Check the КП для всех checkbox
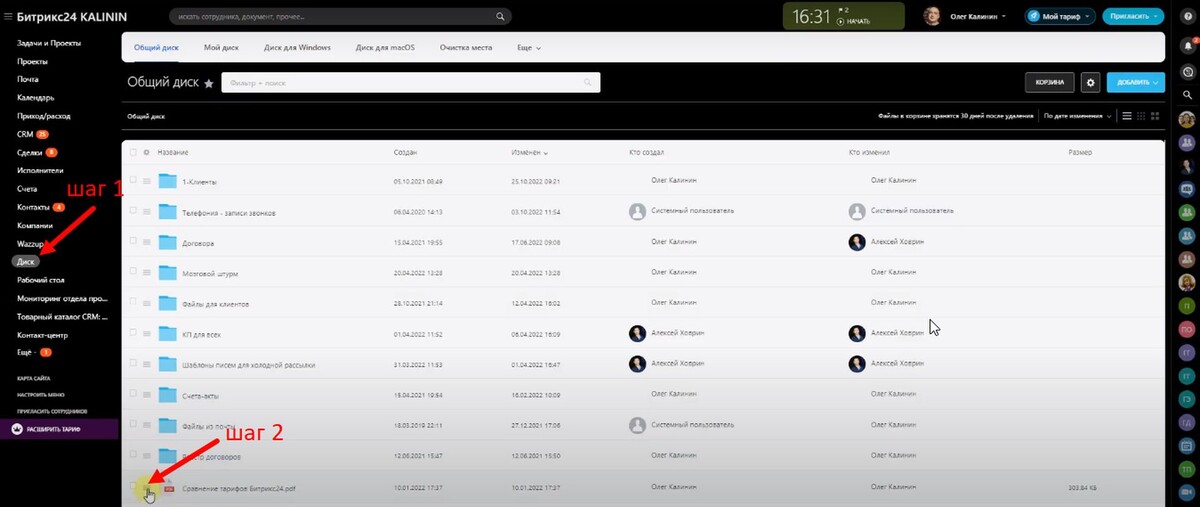The width and height of the screenshot is (1200, 507). (x=132, y=333)
